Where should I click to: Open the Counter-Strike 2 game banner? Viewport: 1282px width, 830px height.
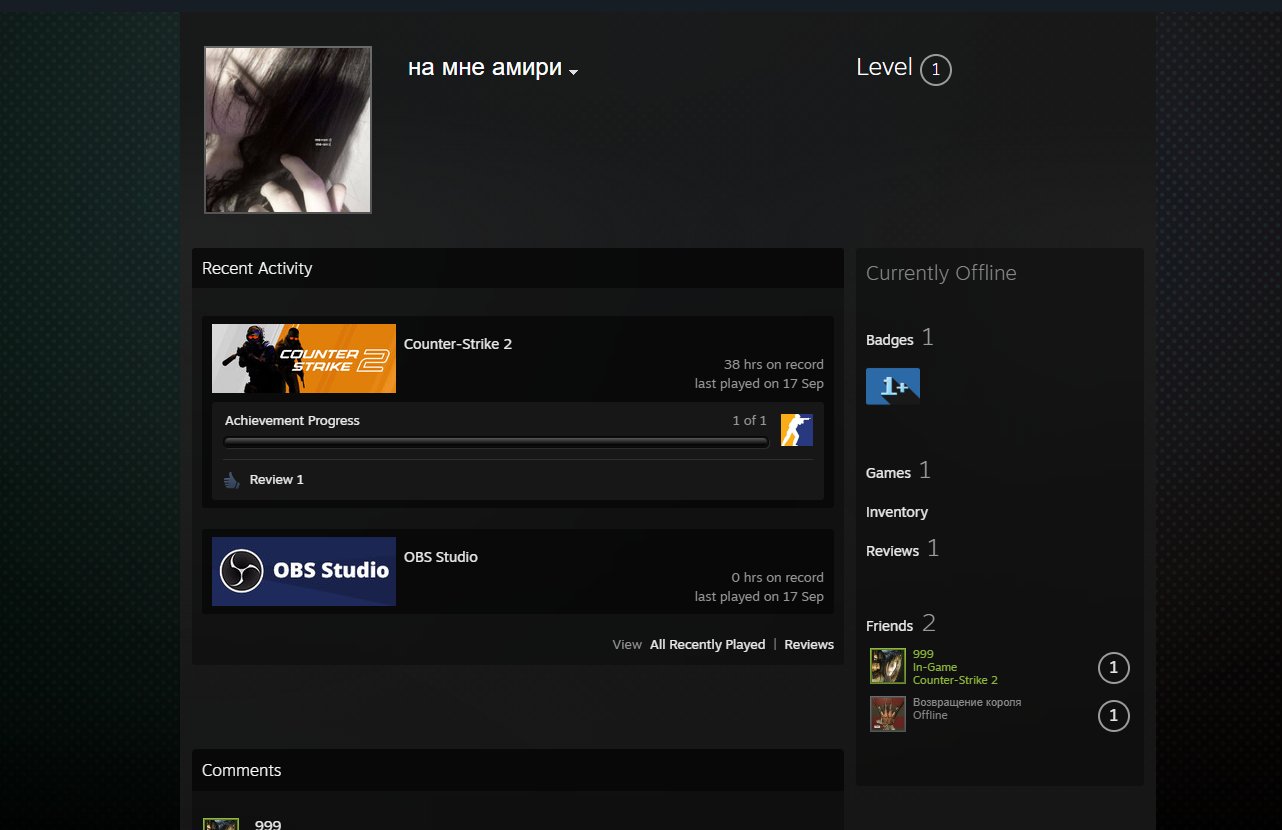(304, 358)
